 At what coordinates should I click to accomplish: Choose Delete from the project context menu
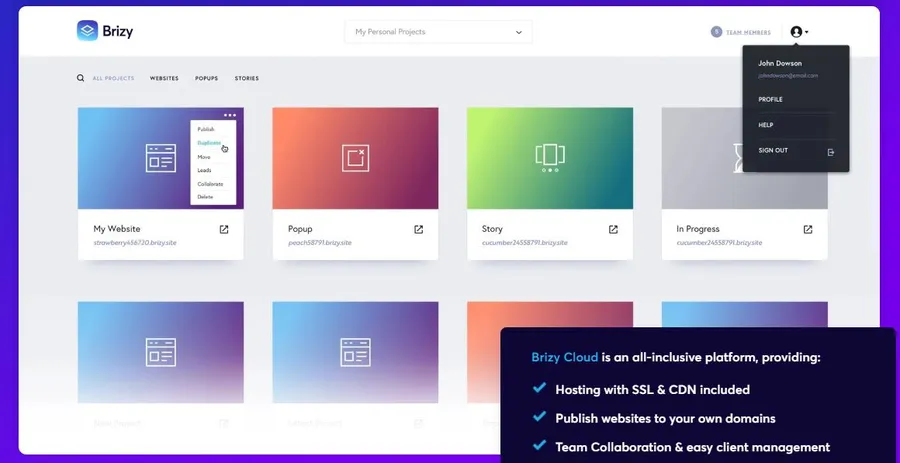click(x=205, y=197)
